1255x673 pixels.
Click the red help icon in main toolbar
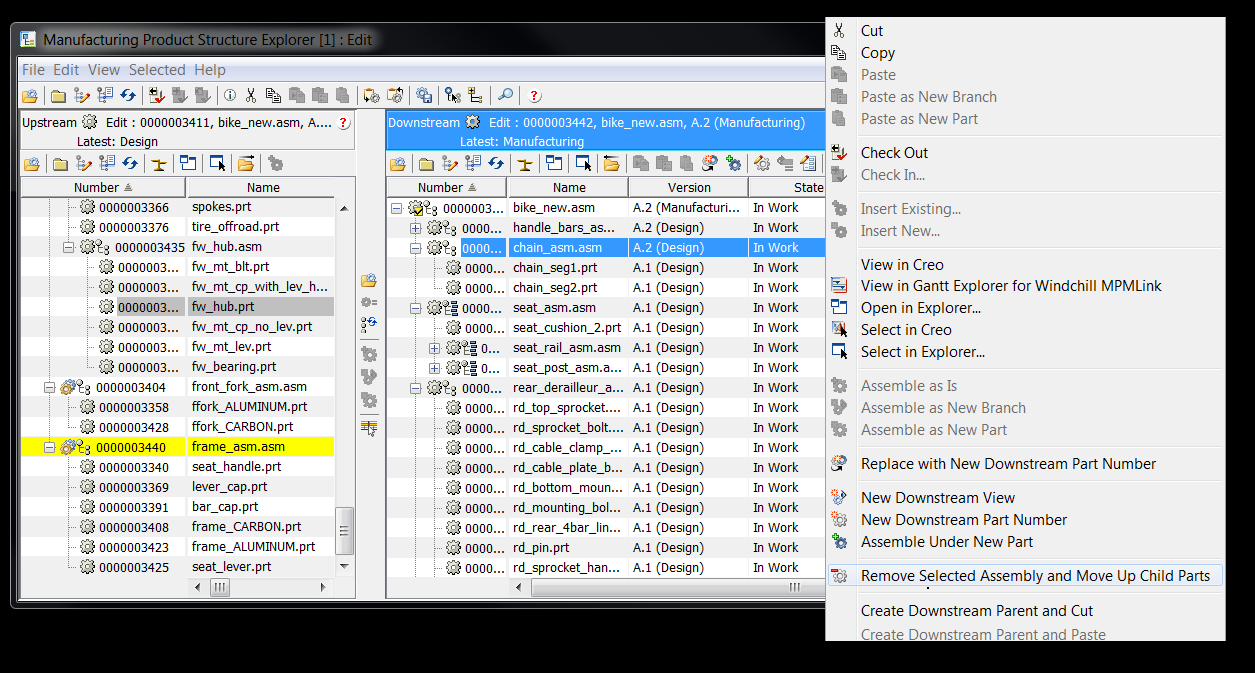[534, 96]
